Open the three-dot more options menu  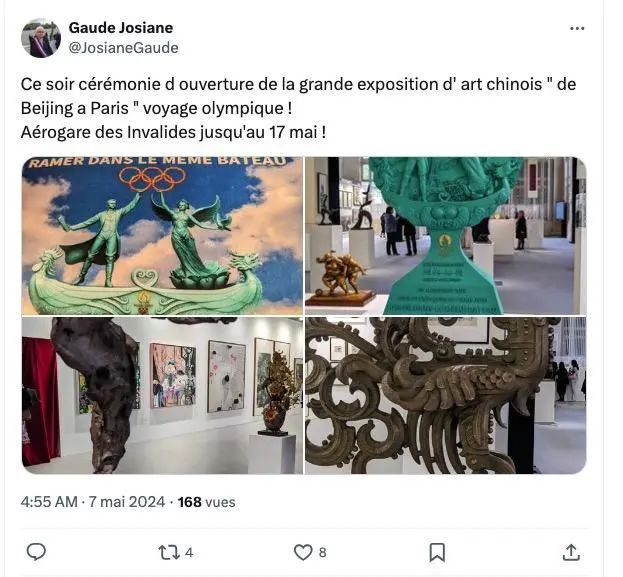(x=577, y=28)
